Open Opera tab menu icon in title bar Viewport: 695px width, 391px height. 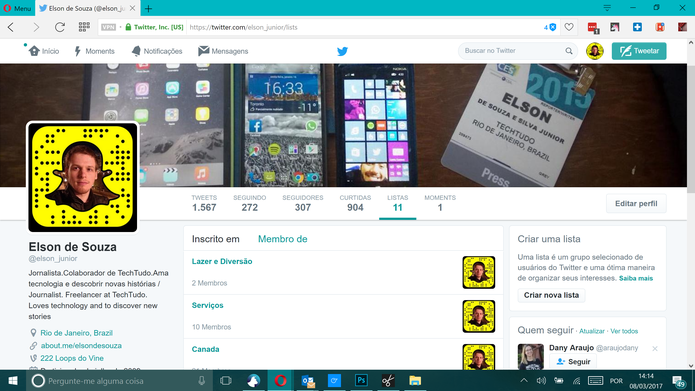[607, 8]
